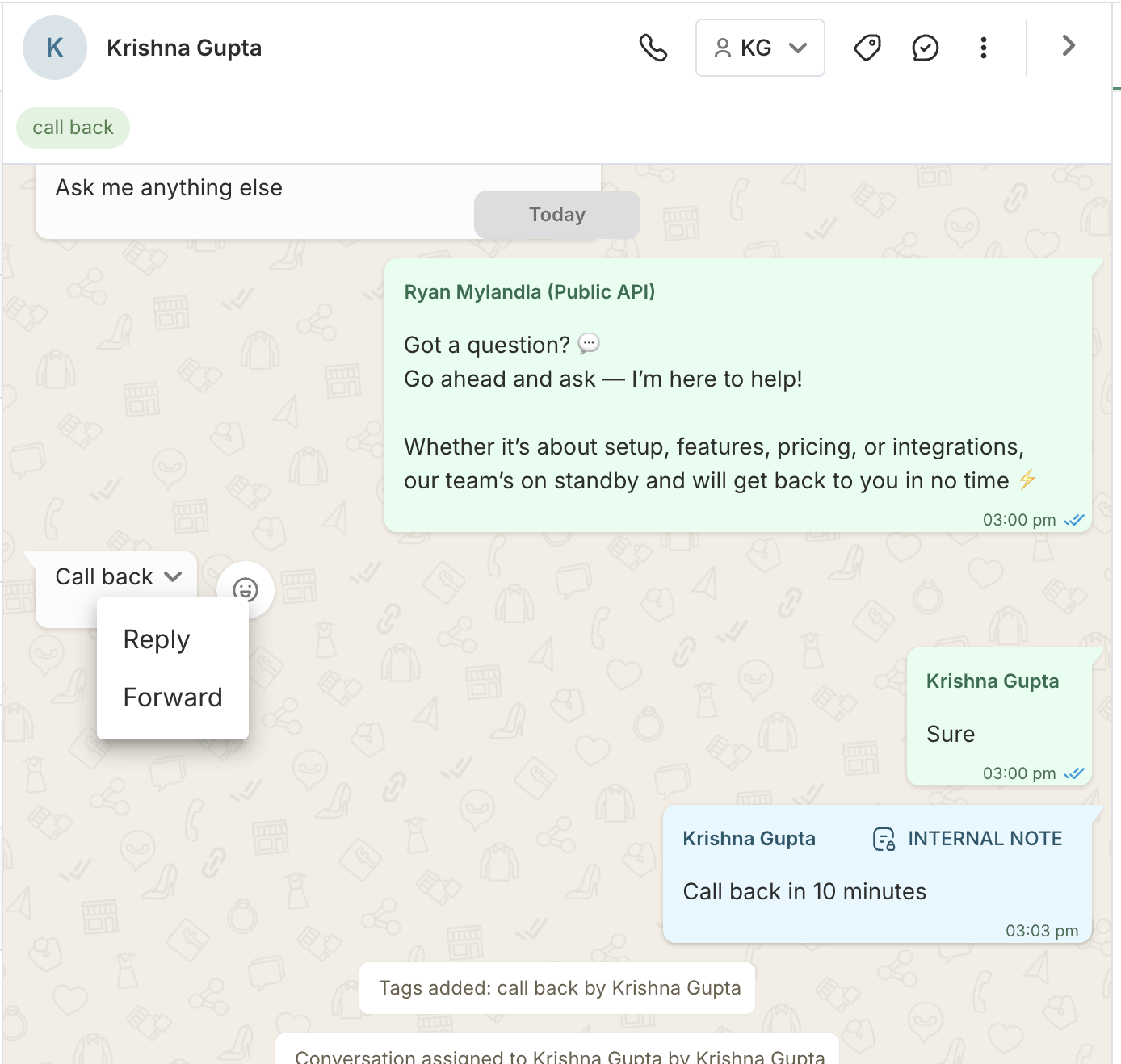The width and height of the screenshot is (1121, 1064).
Task: Click the Ryan Mylandla (Public API) sender name
Action: (x=530, y=291)
